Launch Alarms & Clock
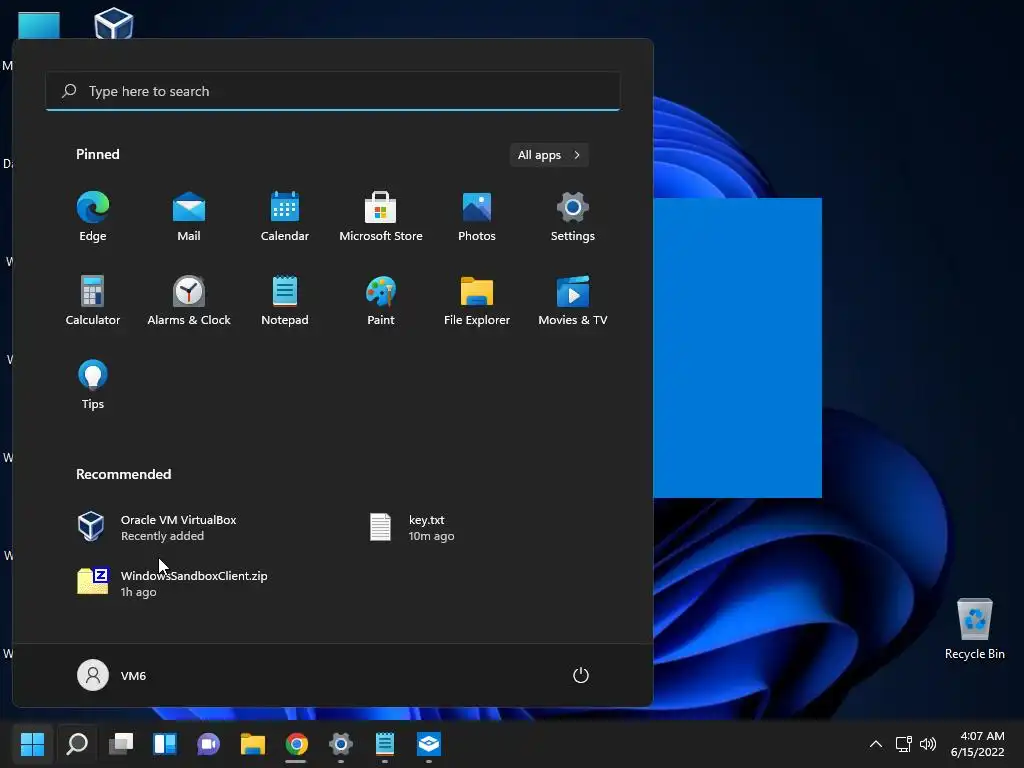1024x768 pixels. coord(189,300)
